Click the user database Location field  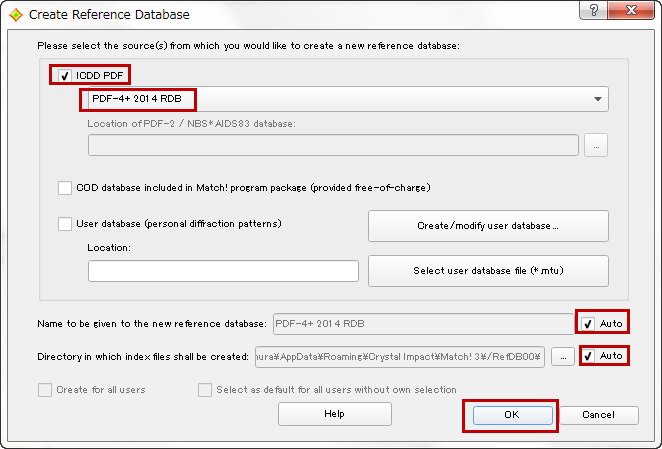point(223,271)
